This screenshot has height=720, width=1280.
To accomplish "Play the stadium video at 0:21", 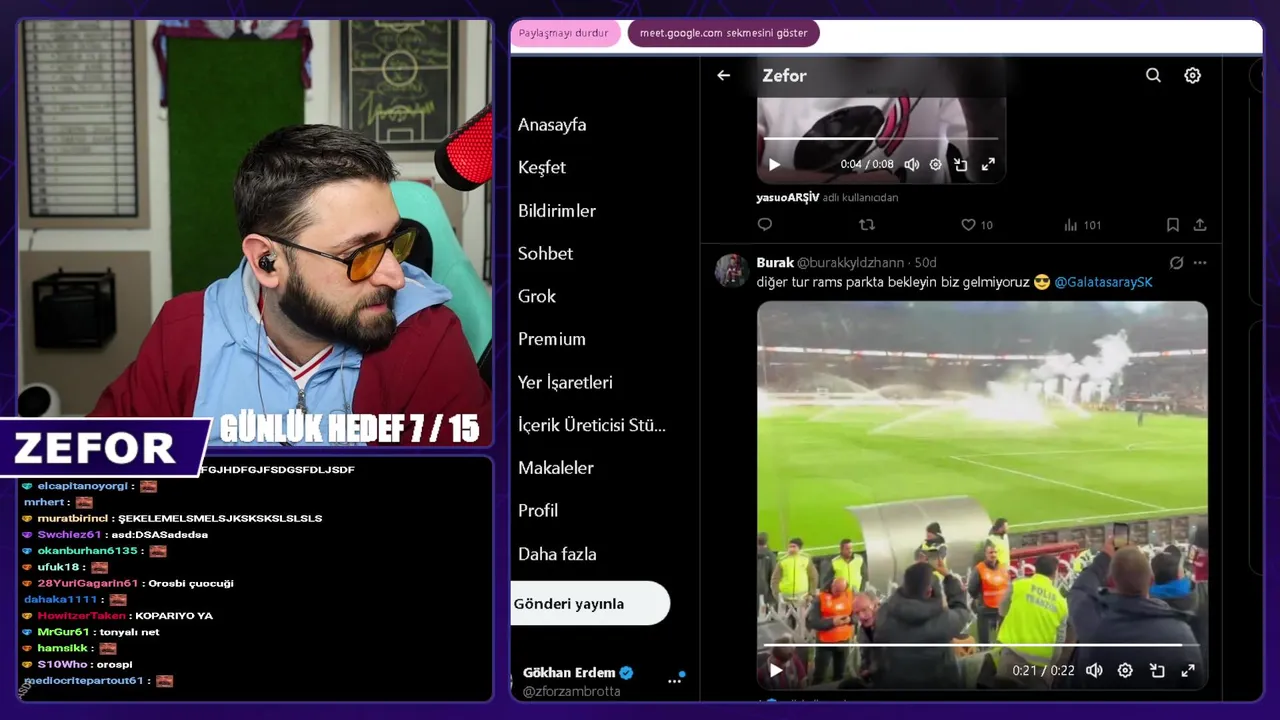I will click(x=775, y=670).
